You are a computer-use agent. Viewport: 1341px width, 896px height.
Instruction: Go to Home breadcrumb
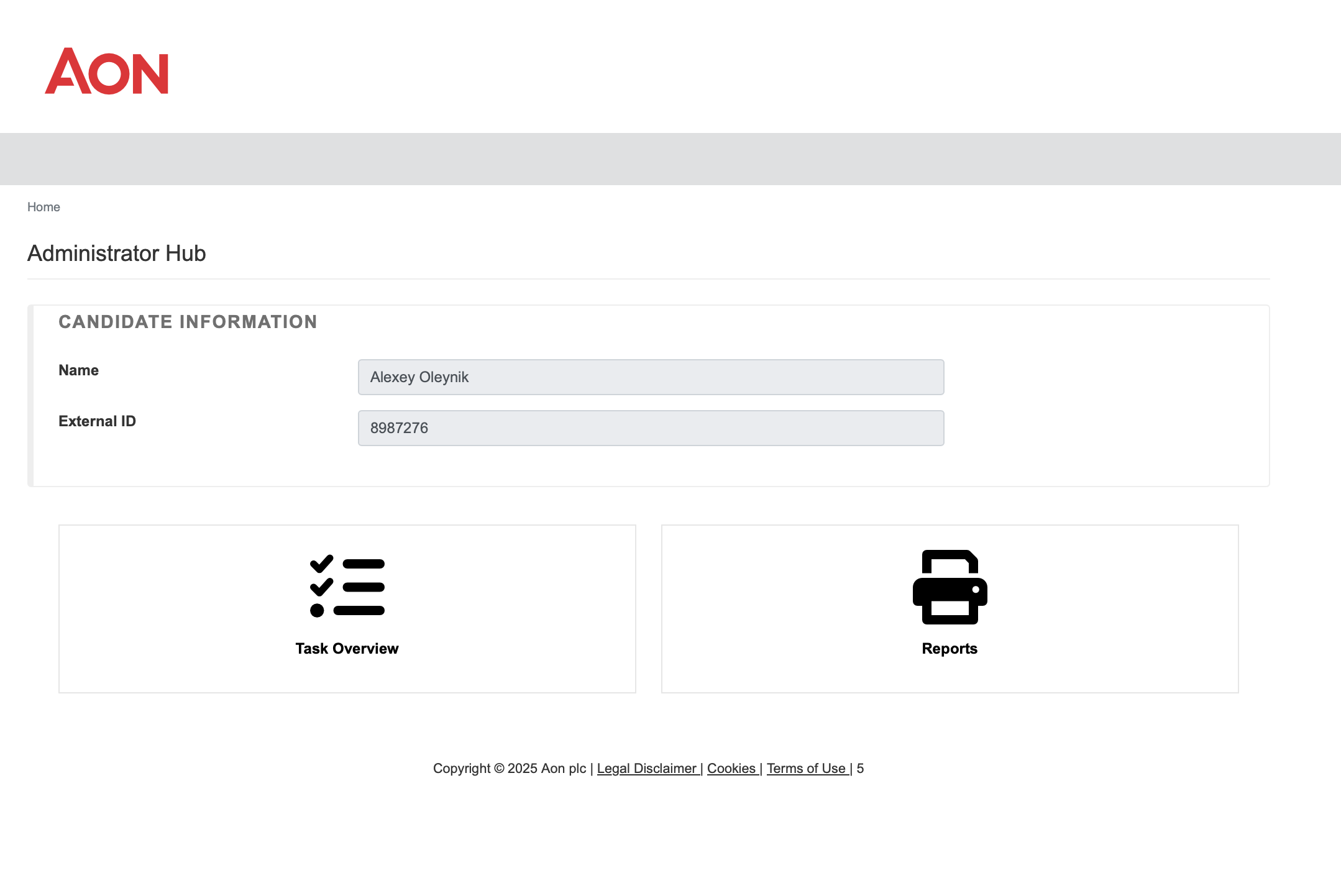[x=43, y=207]
